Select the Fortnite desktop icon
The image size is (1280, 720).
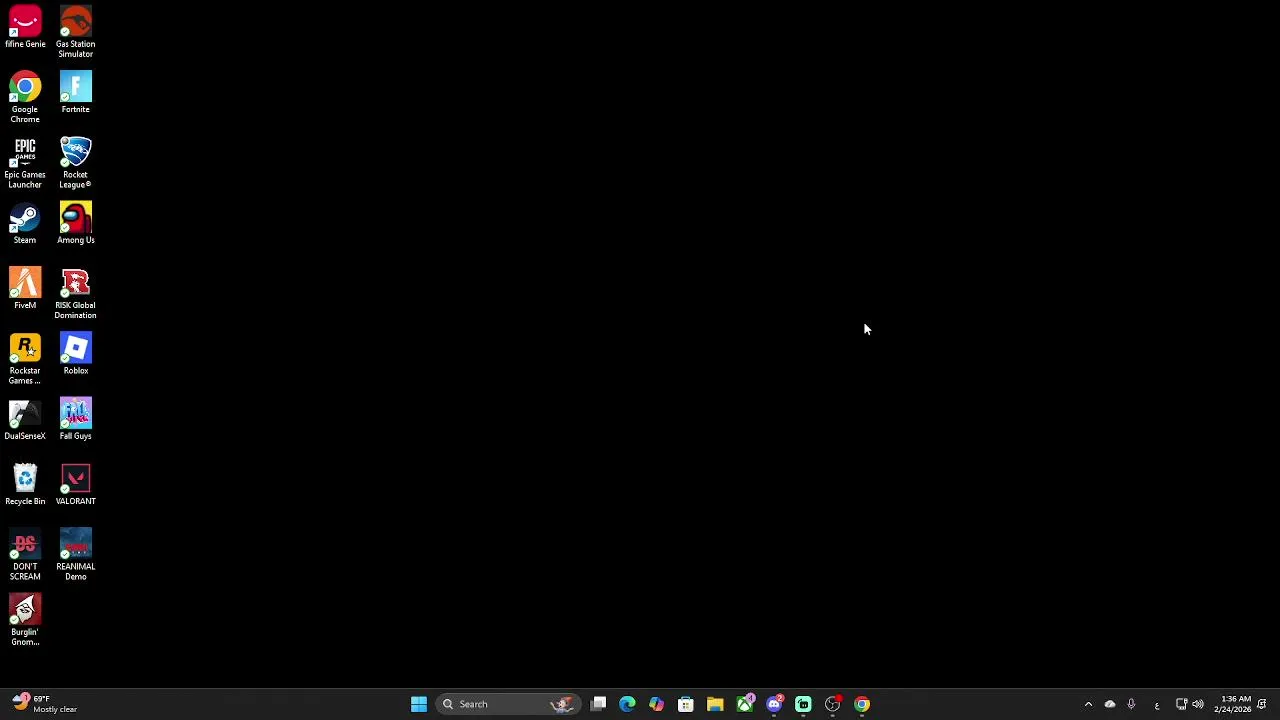pyautogui.click(x=75, y=93)
